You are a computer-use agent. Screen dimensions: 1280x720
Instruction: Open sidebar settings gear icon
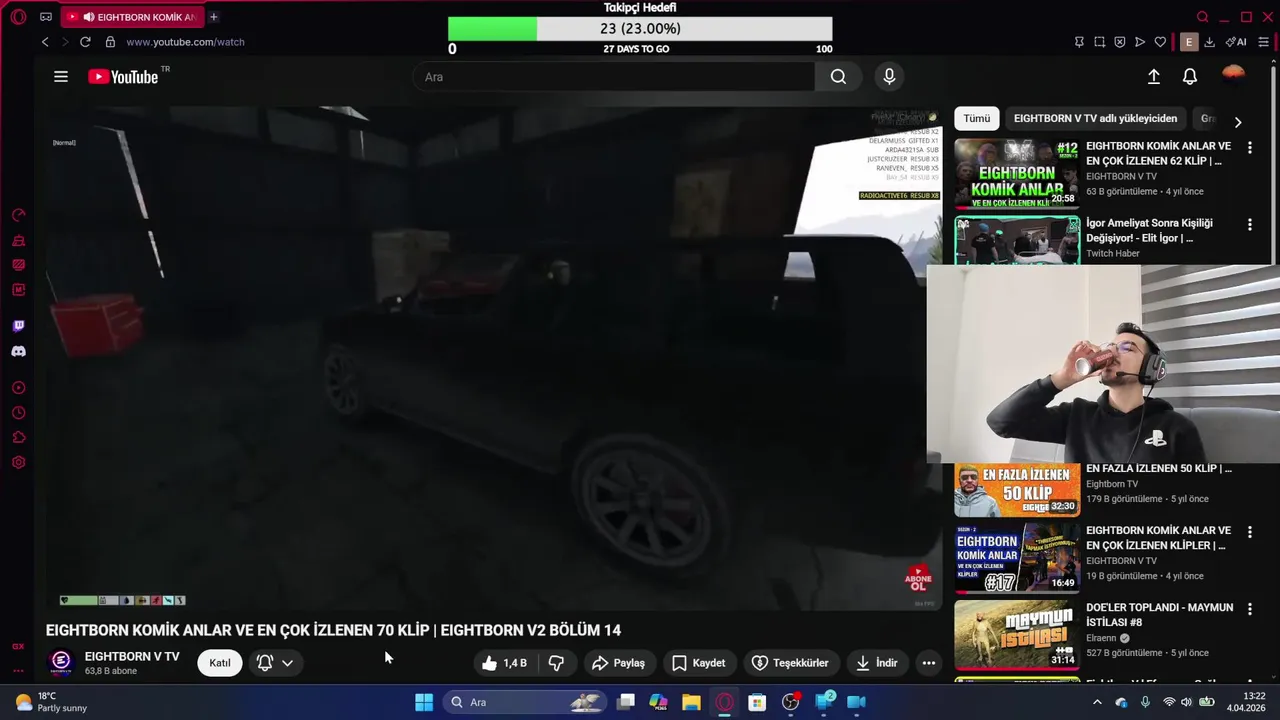coord(18,462)
